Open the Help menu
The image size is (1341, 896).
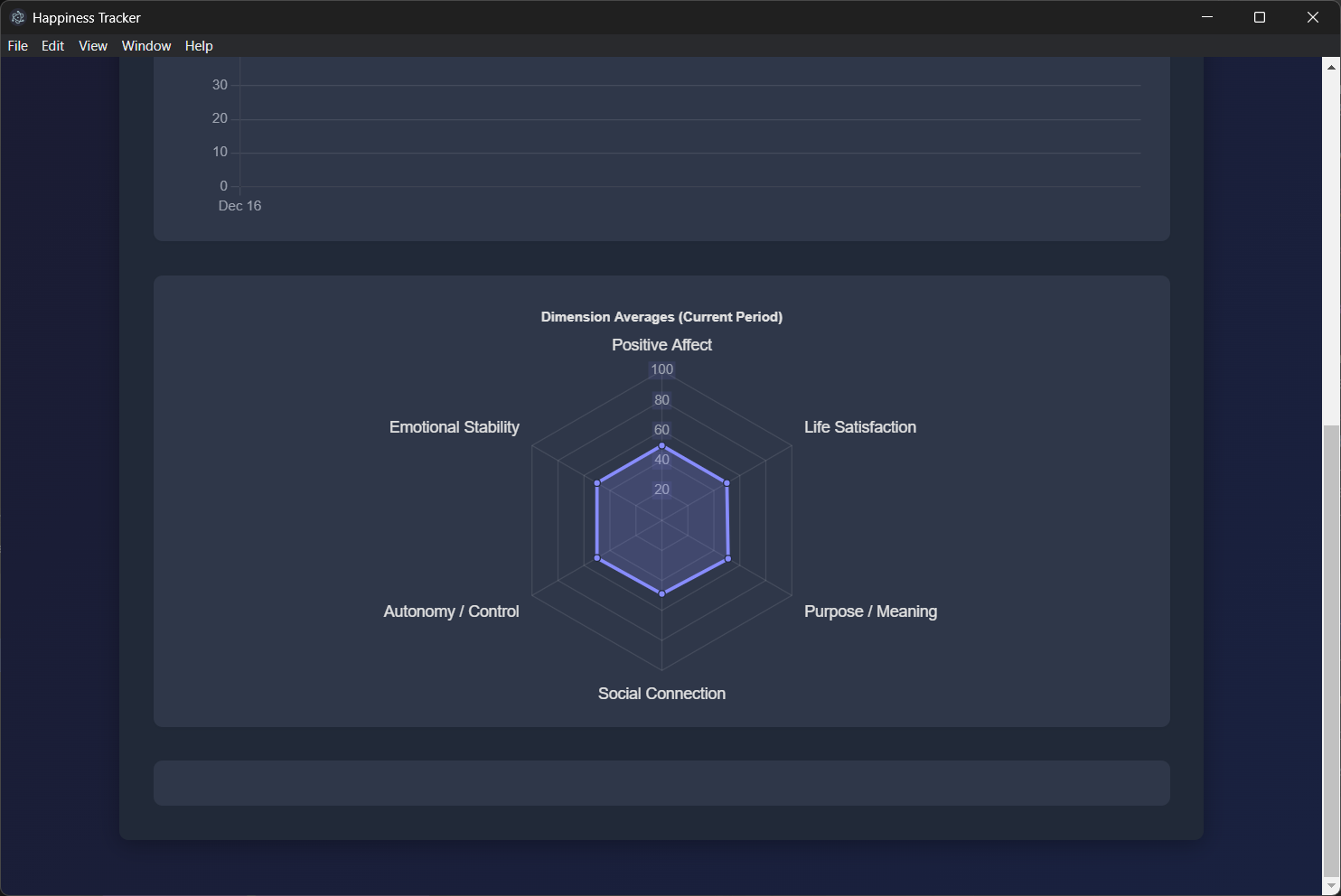[x=199, y=46]
